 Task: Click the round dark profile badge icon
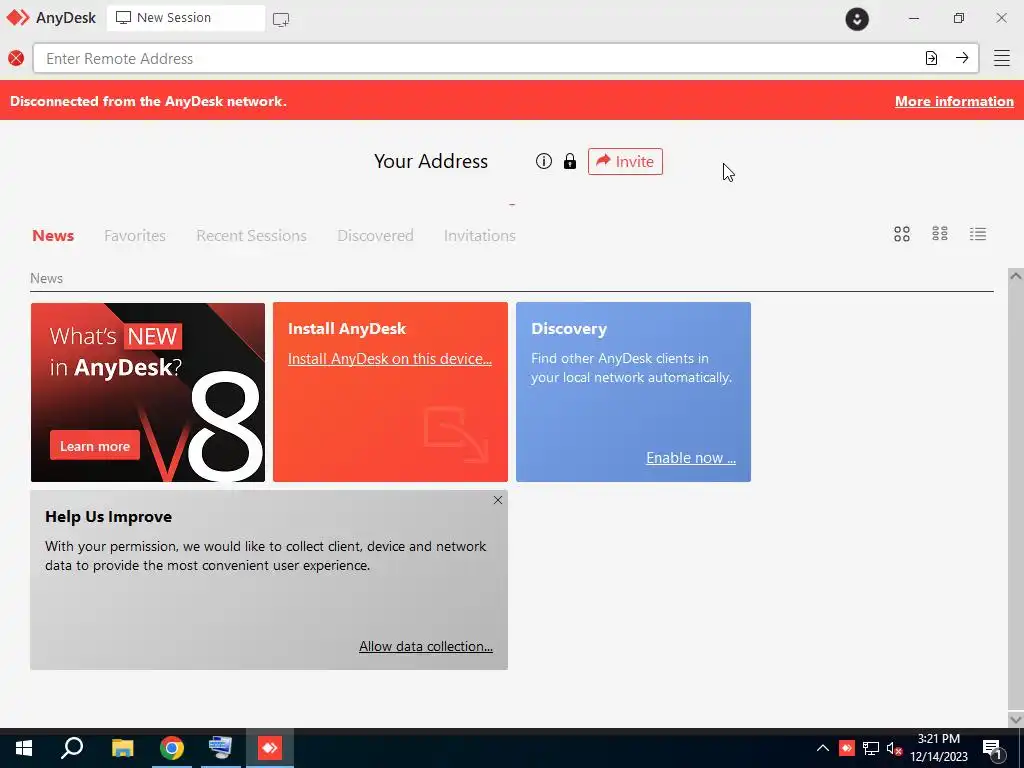[x=857, y=19]
